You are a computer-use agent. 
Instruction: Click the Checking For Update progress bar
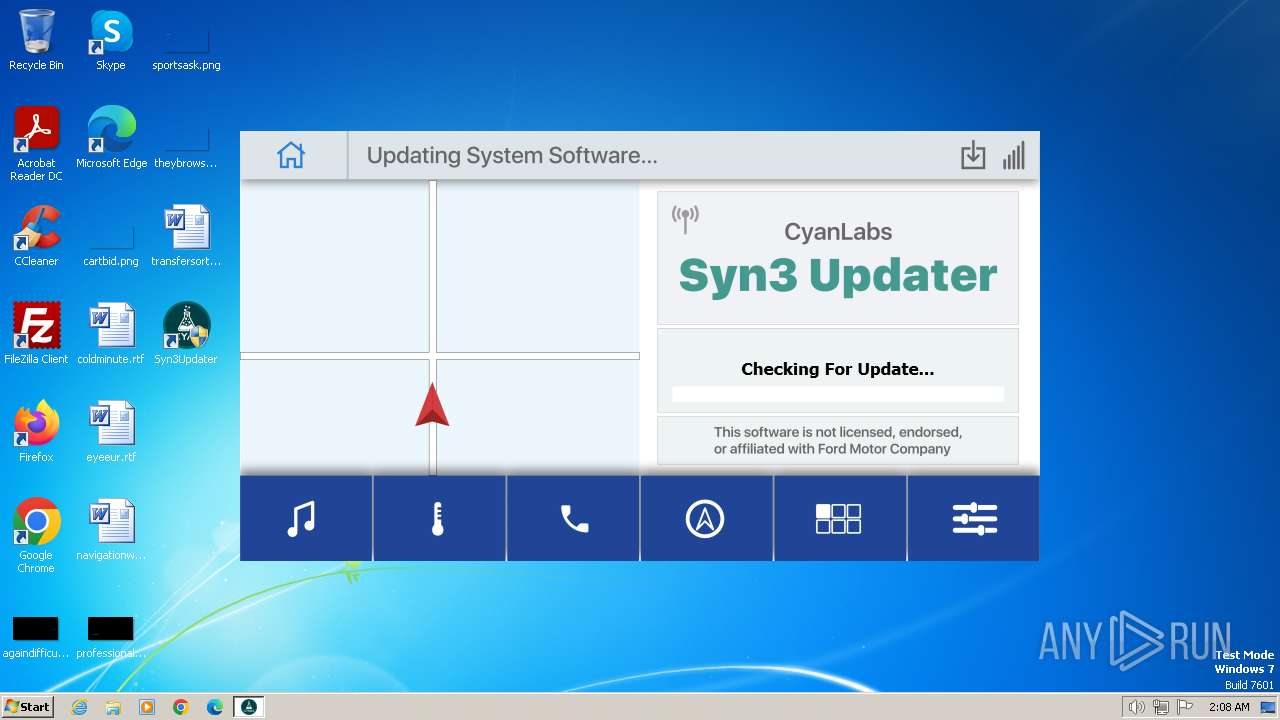point(838,394)
